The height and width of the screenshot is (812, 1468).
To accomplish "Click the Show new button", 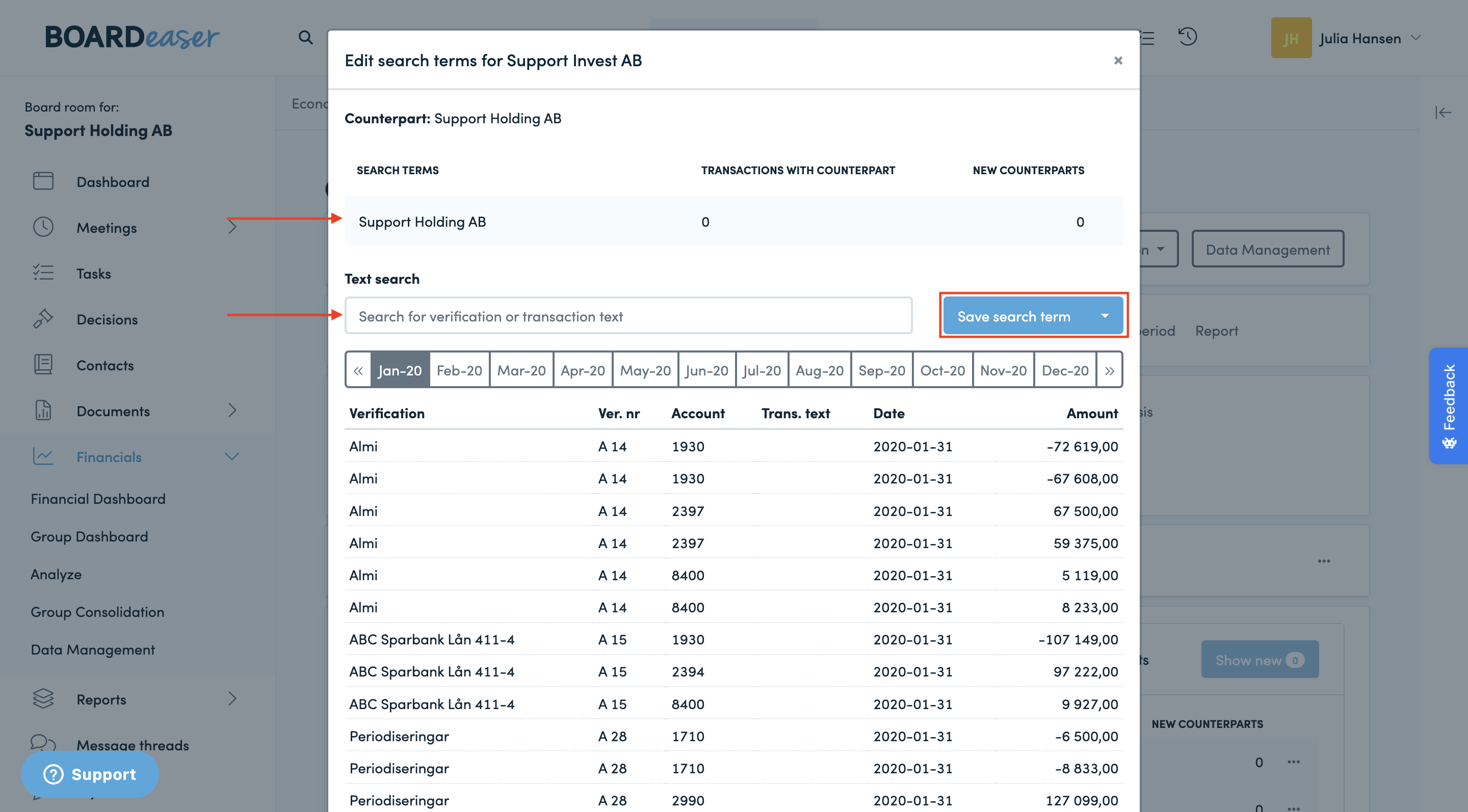I will point(1260,659).
